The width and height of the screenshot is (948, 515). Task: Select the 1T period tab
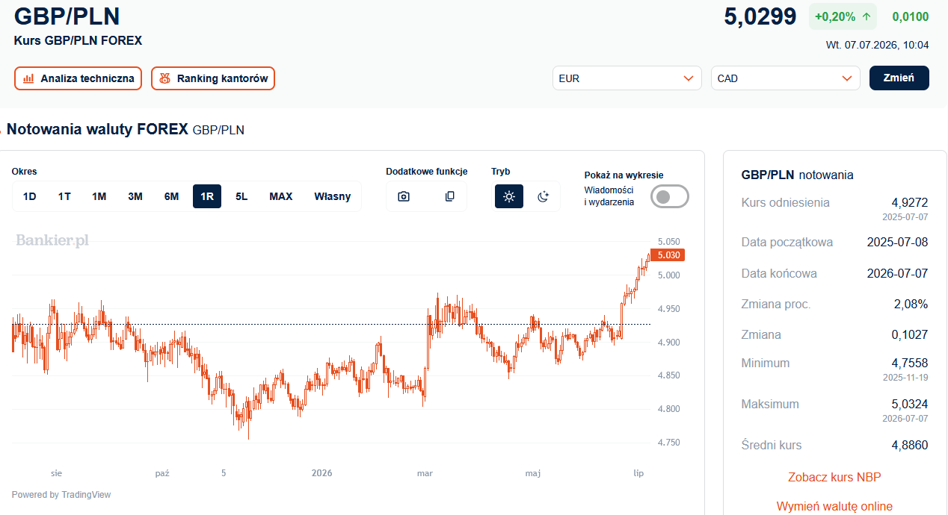point(64,196)
